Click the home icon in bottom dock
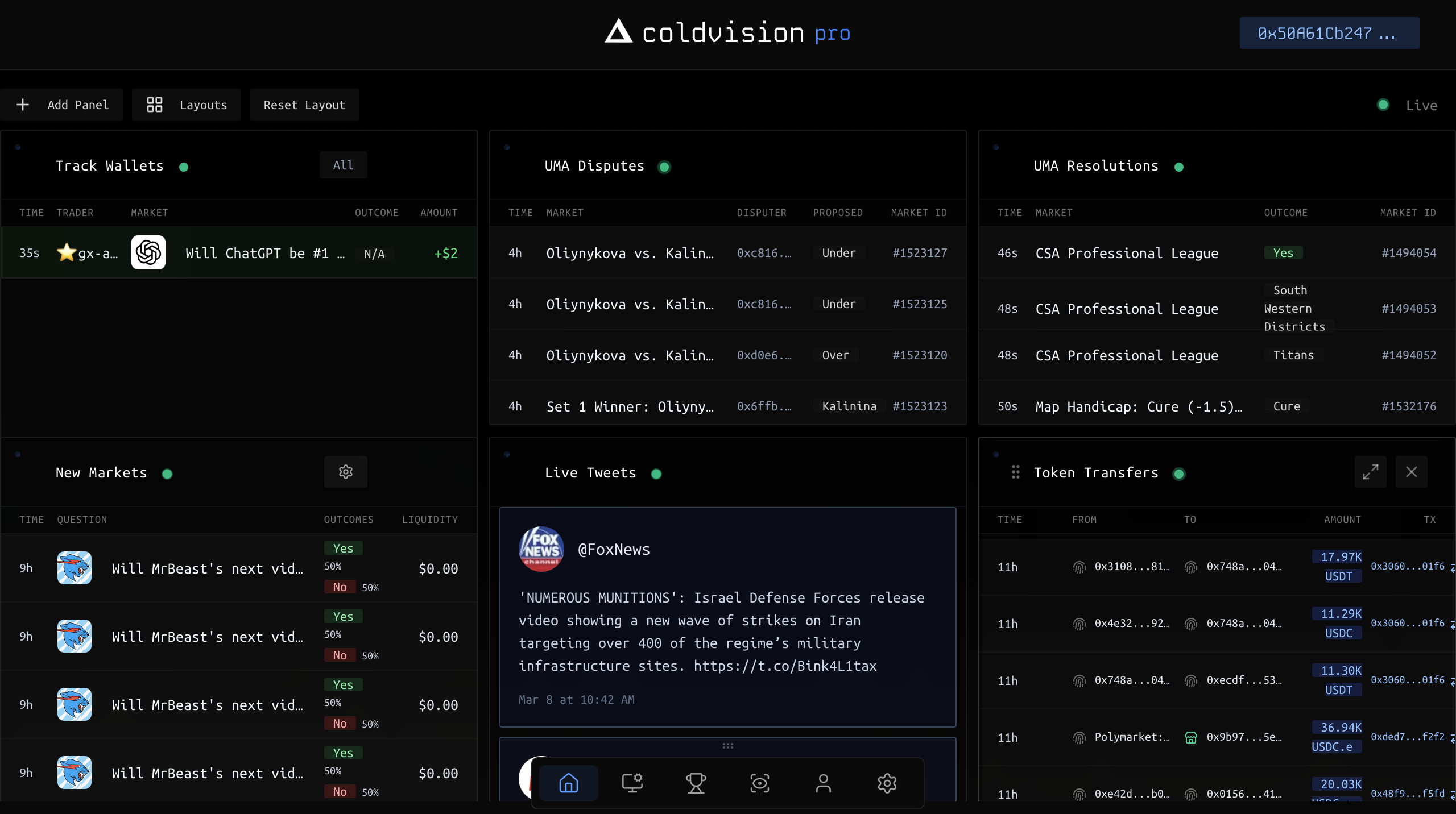 click(x=568, y=783)
